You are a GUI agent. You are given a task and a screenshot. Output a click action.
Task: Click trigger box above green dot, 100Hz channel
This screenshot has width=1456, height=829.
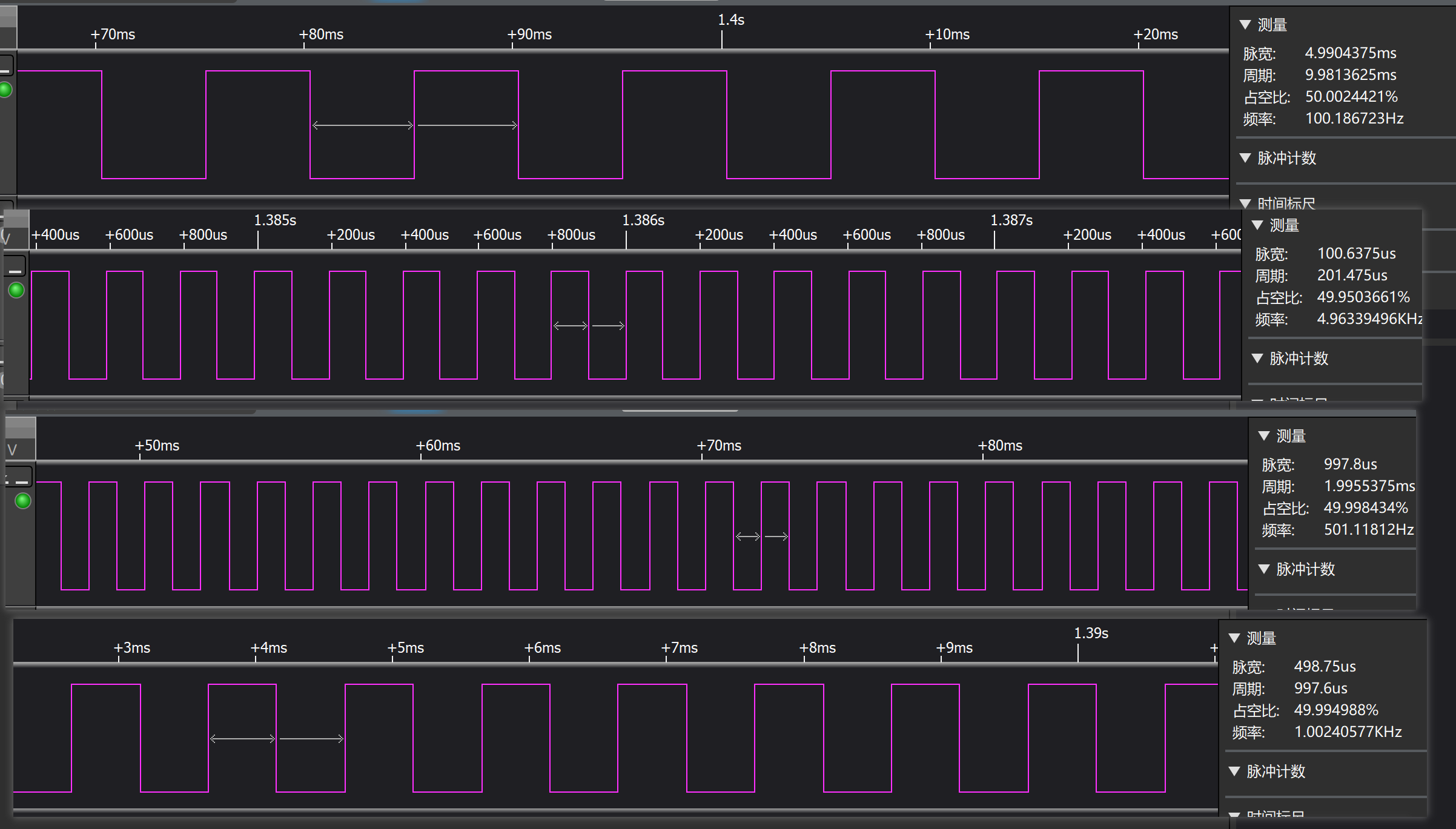pyautogui.click(x=6, y=65)
